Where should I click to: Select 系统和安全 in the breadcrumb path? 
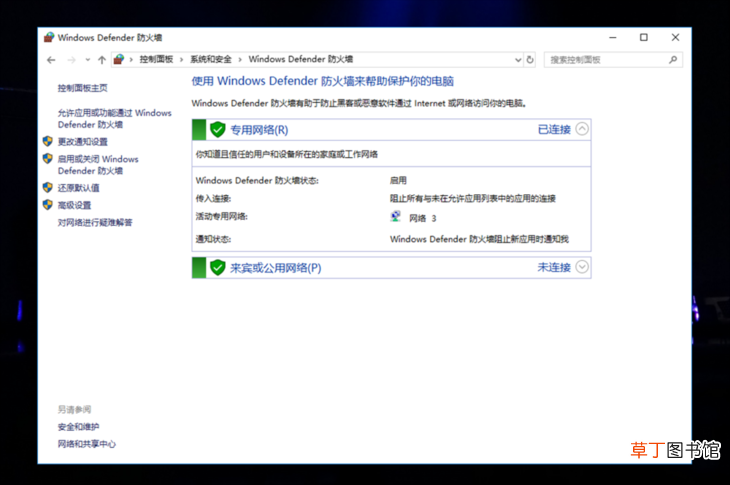pyautogui.click(x=210, y=59)
